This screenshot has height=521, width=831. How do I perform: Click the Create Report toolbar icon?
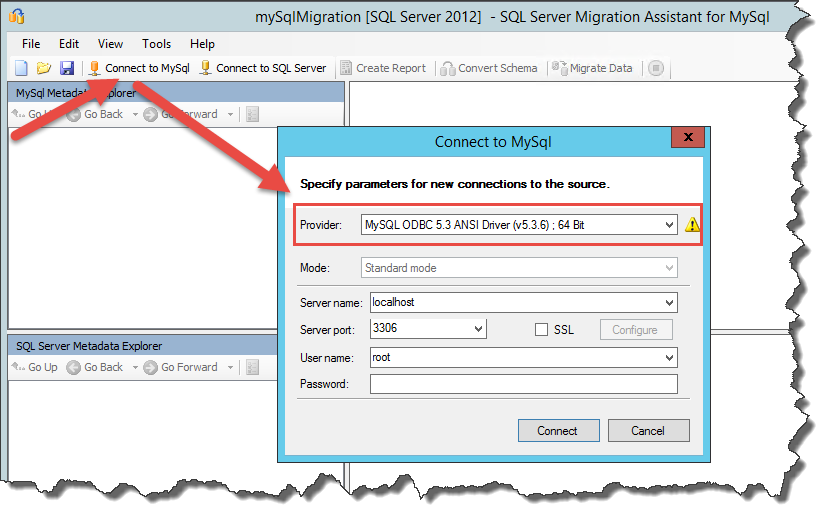(346, 68)
